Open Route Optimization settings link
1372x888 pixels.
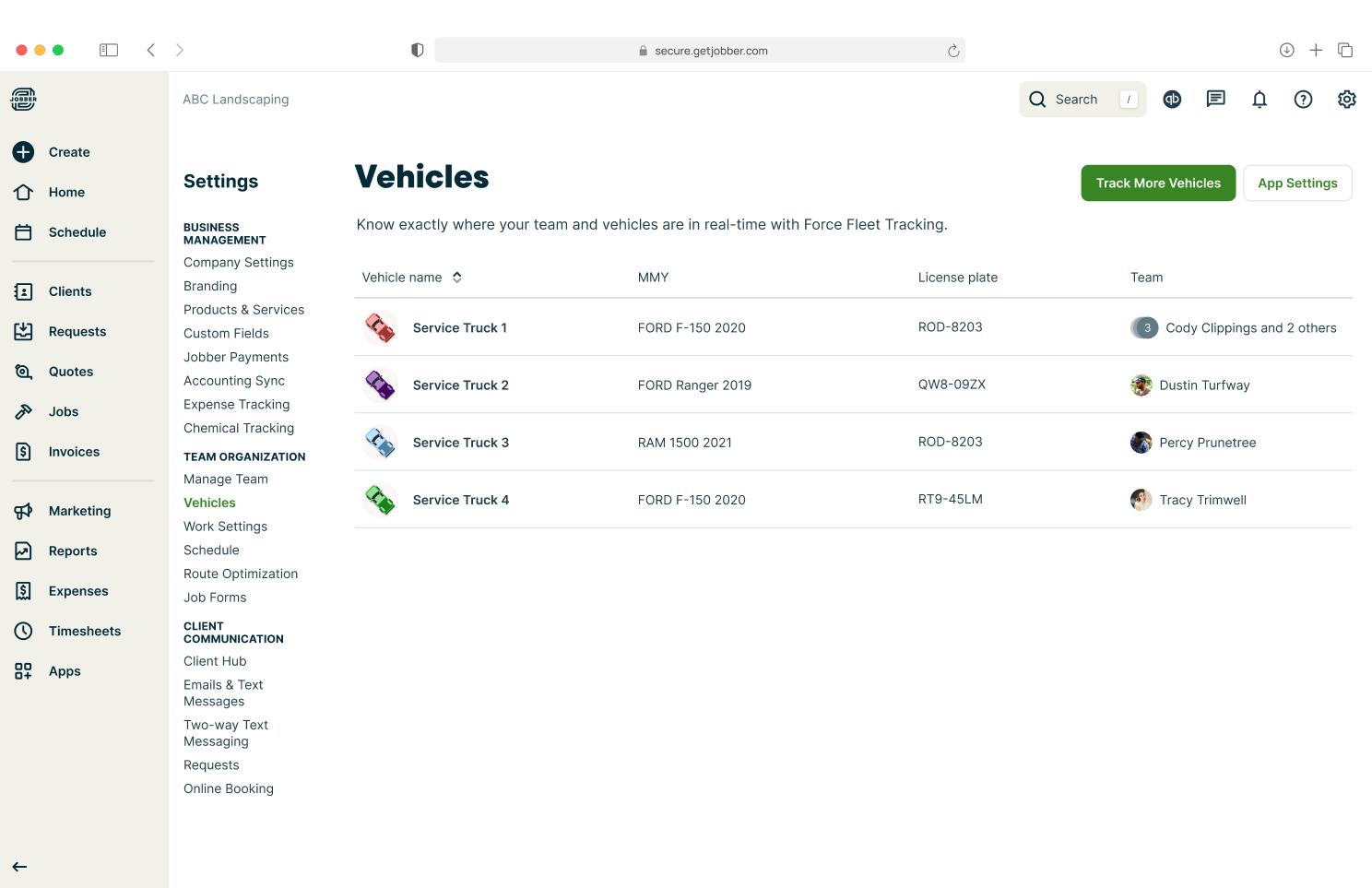[x=240, y=574]
